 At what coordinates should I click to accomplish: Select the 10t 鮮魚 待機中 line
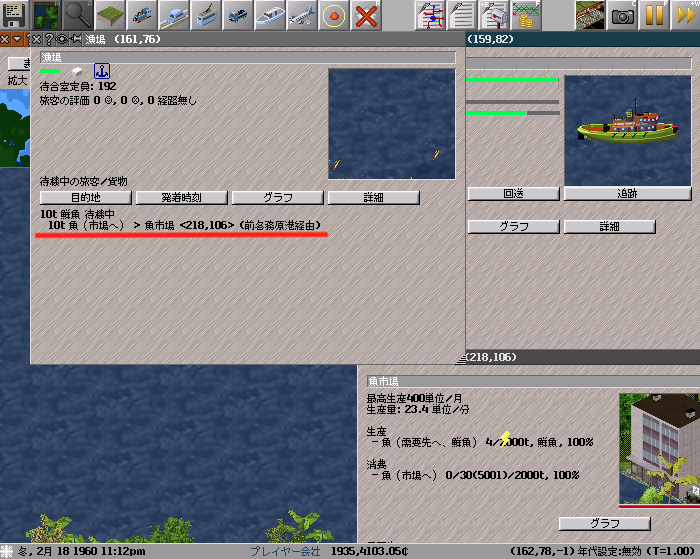click(x=78, y=214)
